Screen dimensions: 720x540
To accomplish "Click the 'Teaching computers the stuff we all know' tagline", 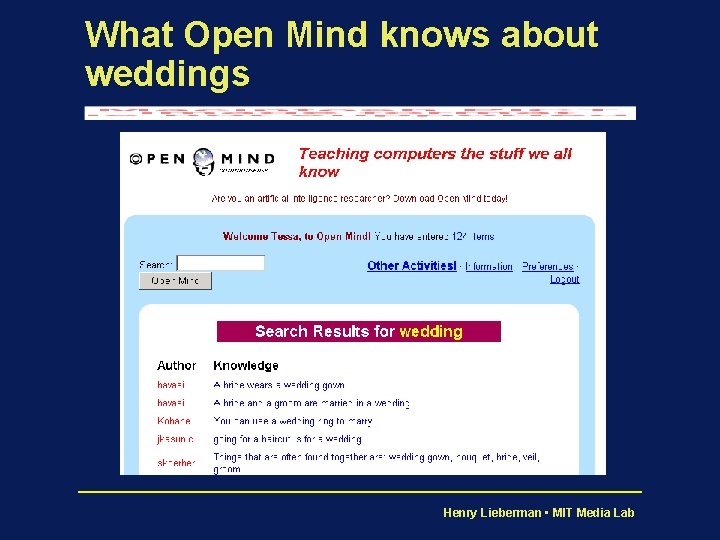I will tap(435, 162).
